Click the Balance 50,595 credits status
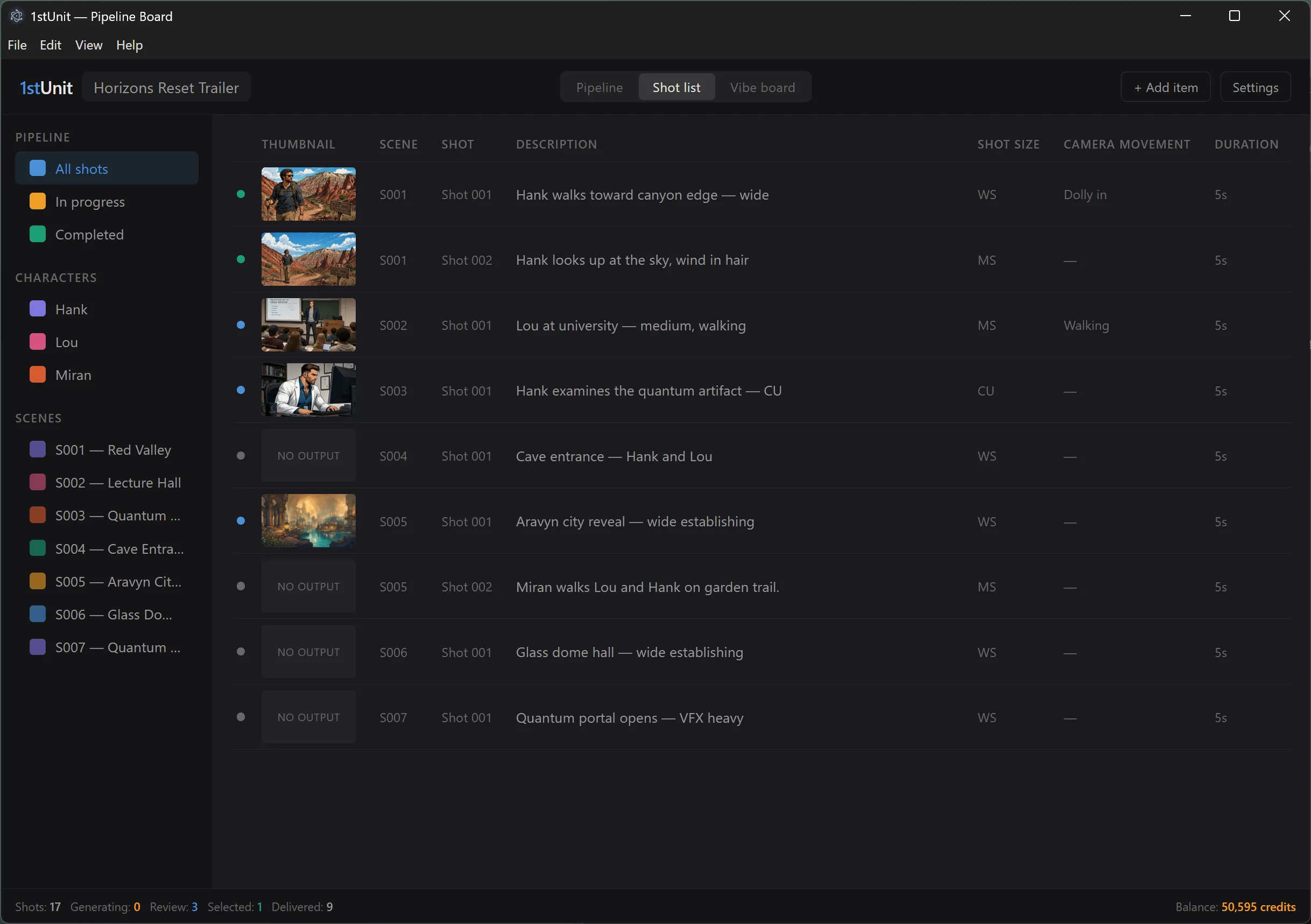 (1235, 907)
